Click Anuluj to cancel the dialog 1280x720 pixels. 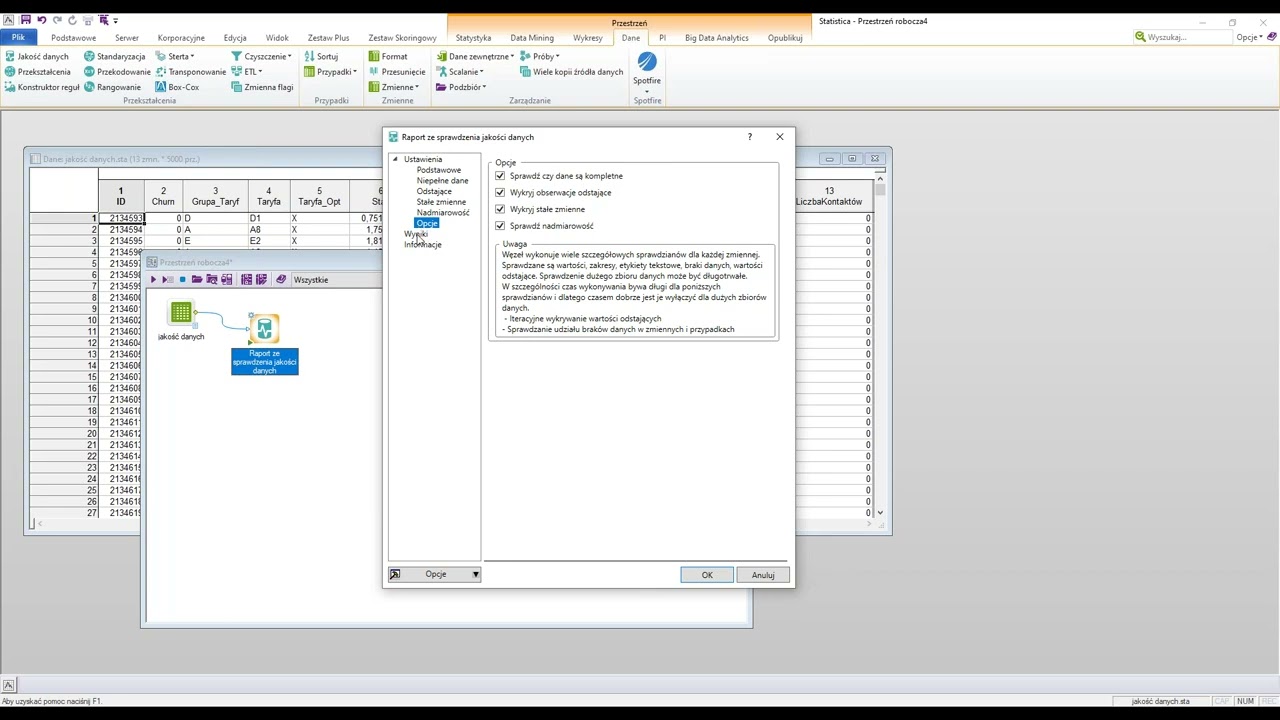click(763, 575)
